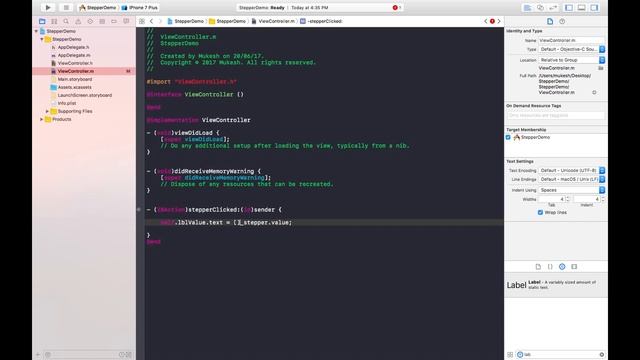640x360 pixels.
Task: Click the file Name input field
Action: pyautogui.click(x=571, y=40)
